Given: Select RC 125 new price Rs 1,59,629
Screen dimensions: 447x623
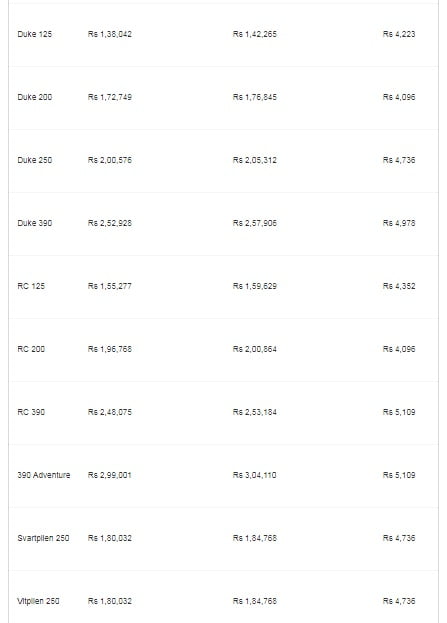Looking at the screenshot, I should pyautogui.click(x=255, y=286).
